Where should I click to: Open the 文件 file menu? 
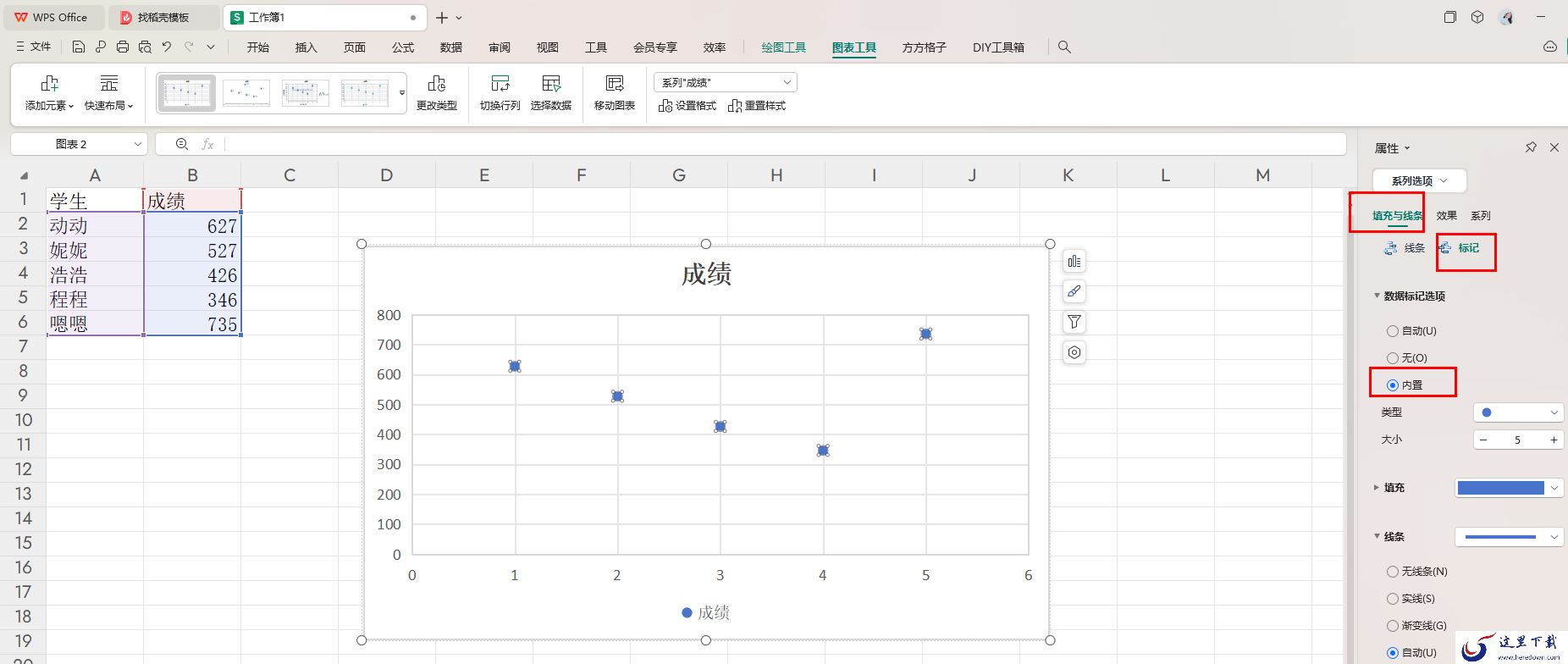tap(34, 47)
